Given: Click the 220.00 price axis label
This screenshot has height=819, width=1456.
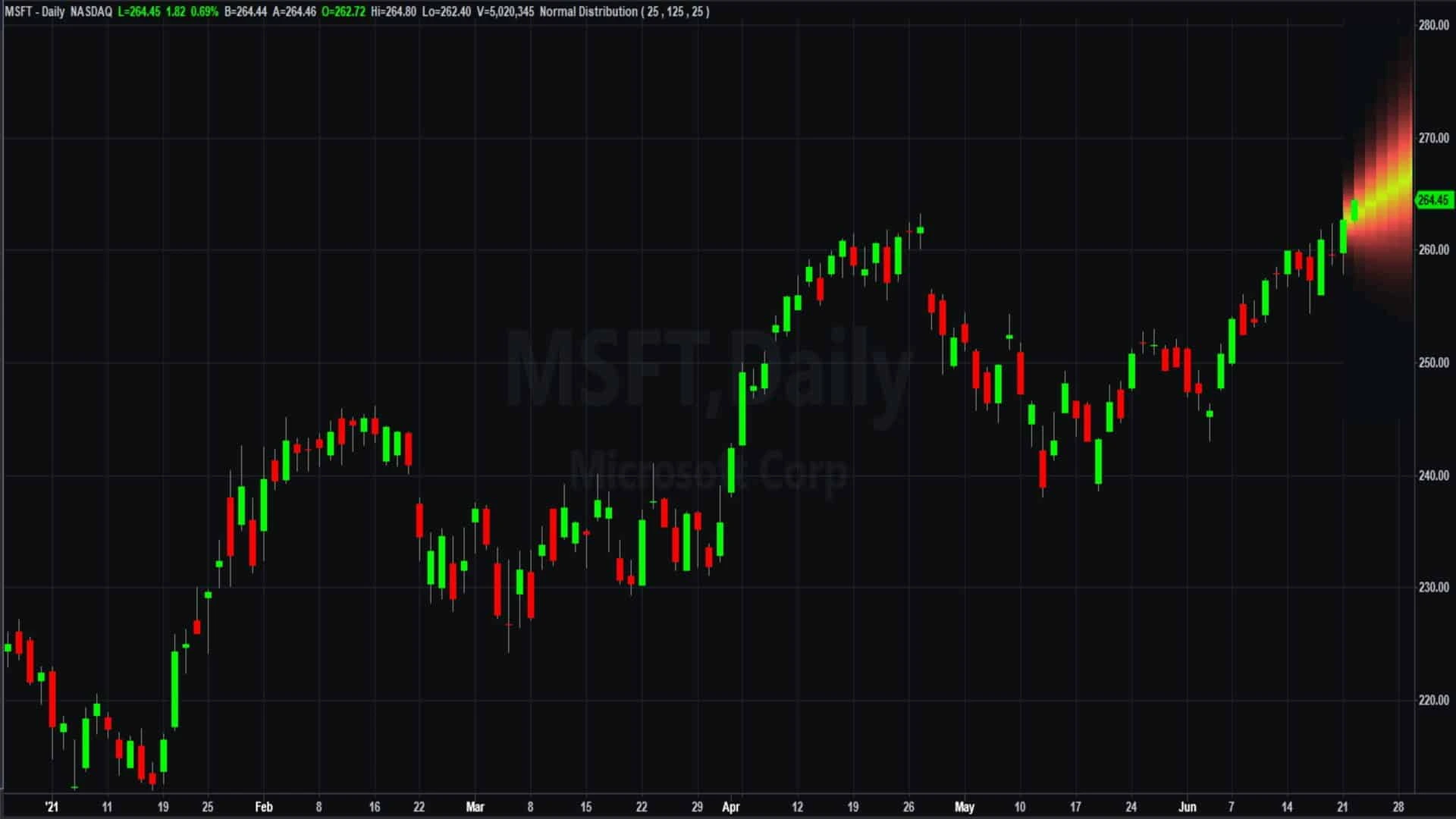Looking at the screenshot, I should (x=1433, y=700).
